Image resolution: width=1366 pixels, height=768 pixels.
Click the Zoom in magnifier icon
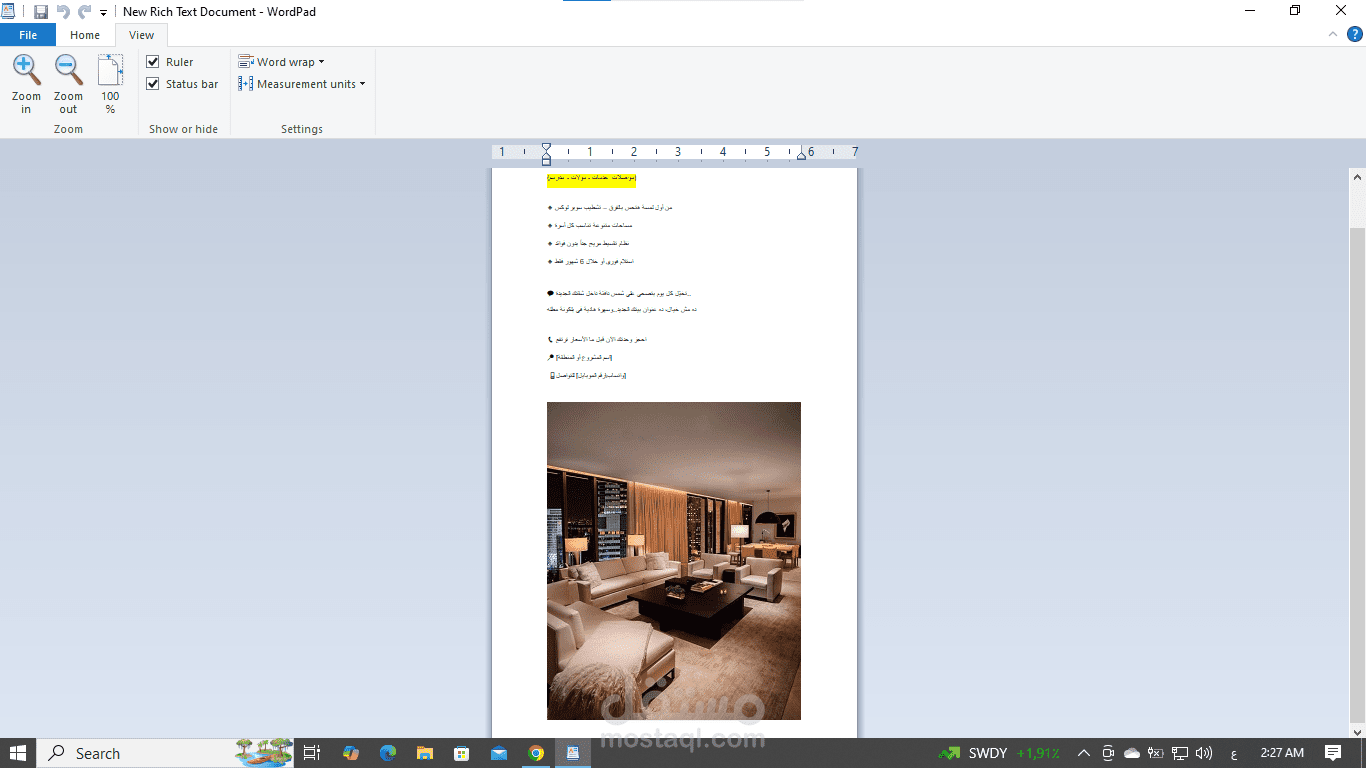pyautogui.click(x=26, y=70)
